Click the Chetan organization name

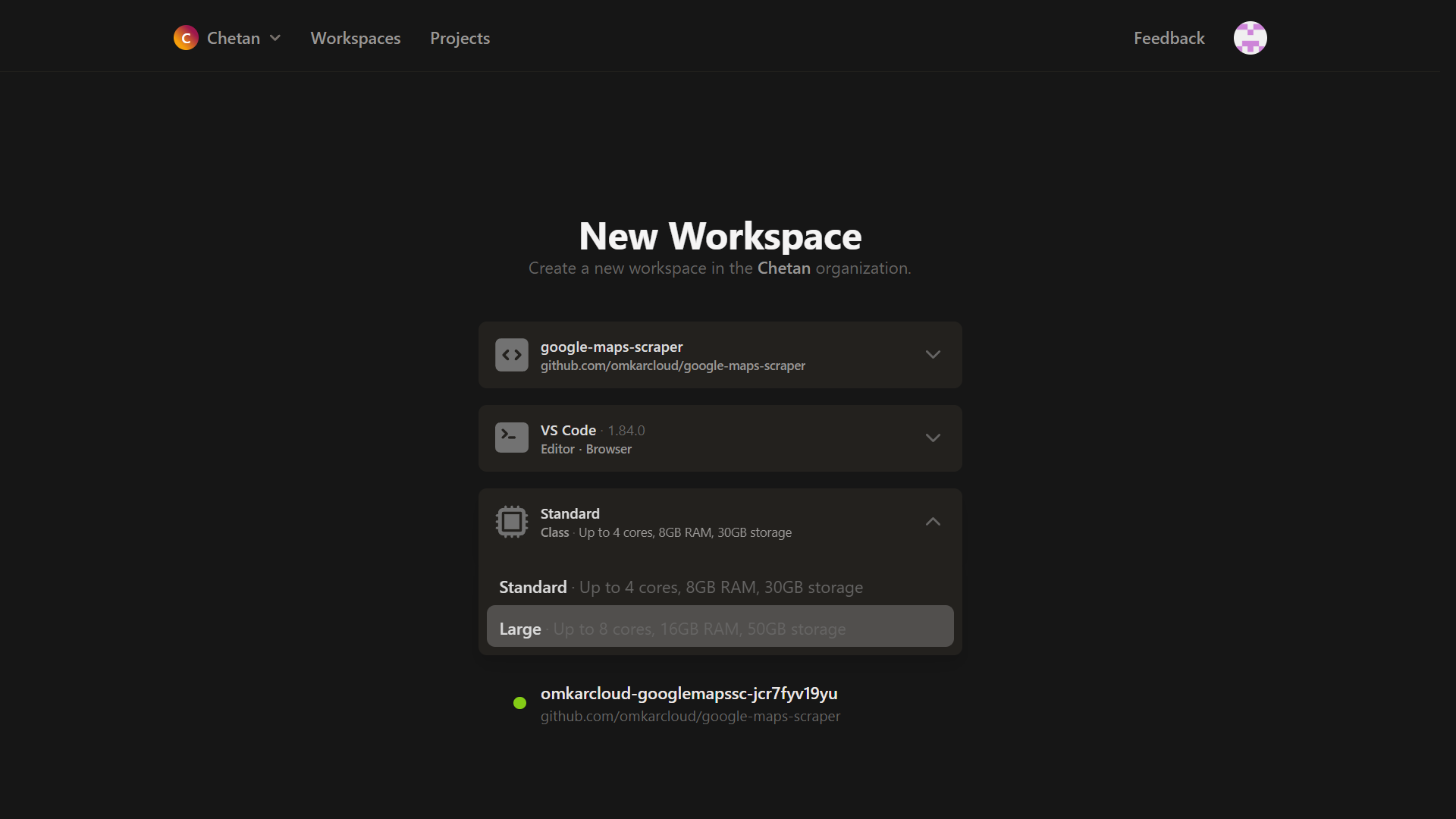(234, 38)
